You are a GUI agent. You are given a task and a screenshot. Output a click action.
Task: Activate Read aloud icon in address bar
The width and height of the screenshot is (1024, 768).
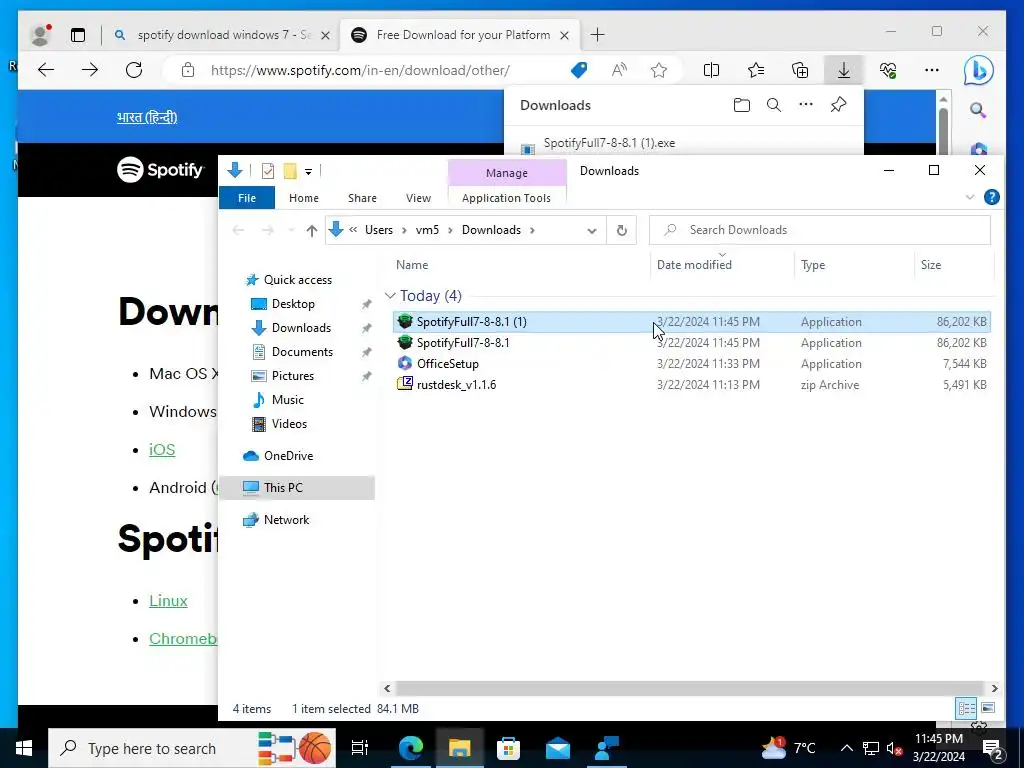[619, 70]
